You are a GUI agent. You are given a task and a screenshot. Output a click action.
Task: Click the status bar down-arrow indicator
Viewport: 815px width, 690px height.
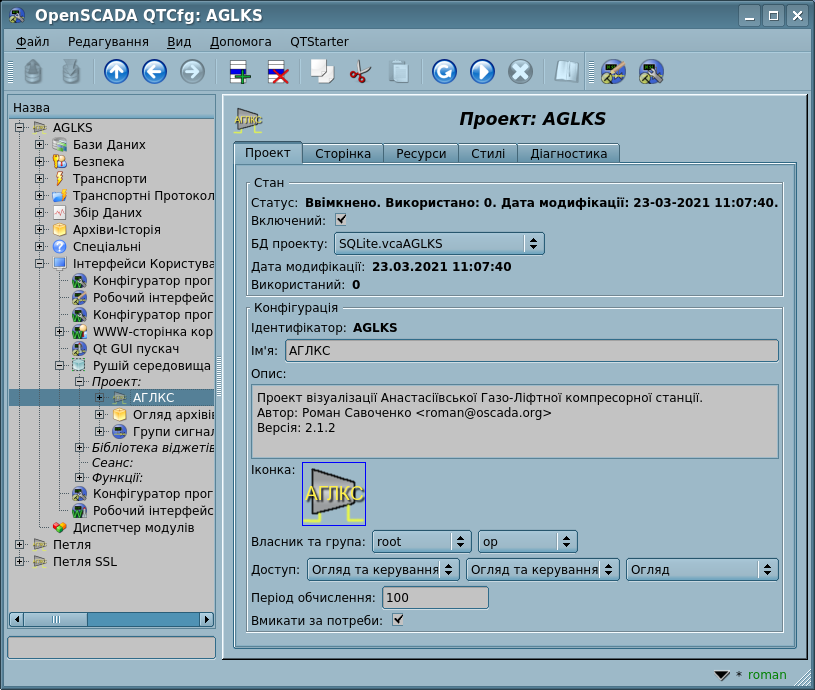[x=722, y=675]
